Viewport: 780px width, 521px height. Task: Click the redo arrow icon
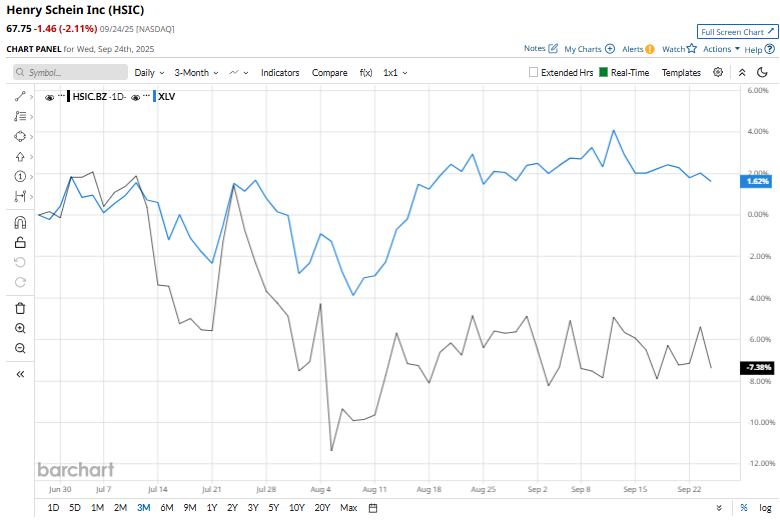20,282
